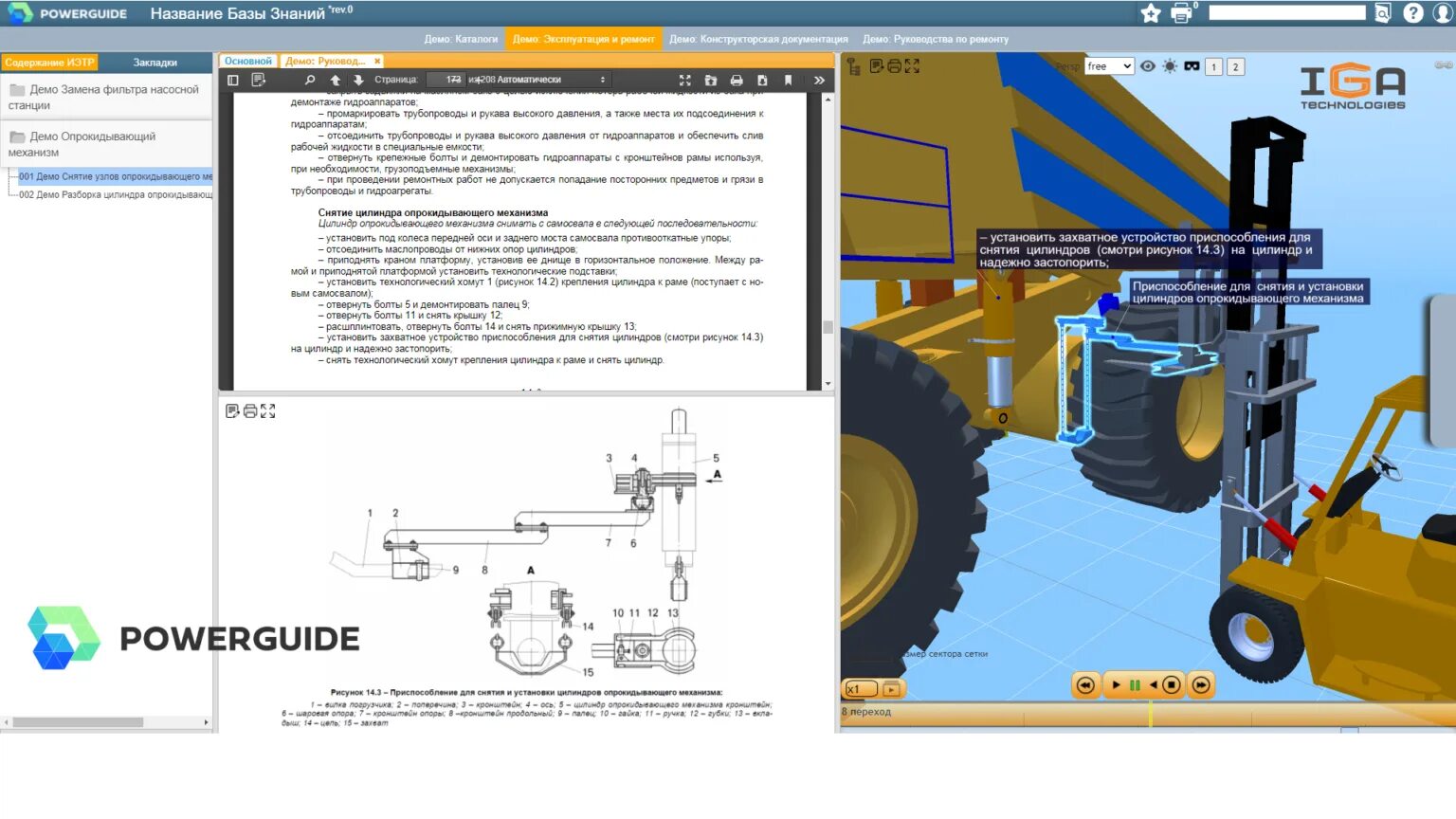Select Демо: Эксплуатация и ремонт tab
Viewport: 1456px width, 819px height.
(583, 39)
